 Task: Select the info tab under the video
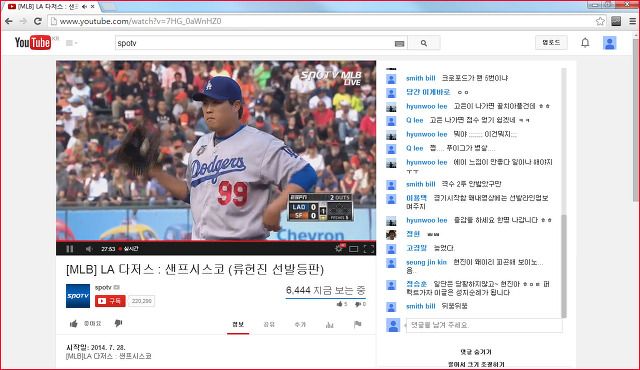pyautogui.click(x=238, y=324)
